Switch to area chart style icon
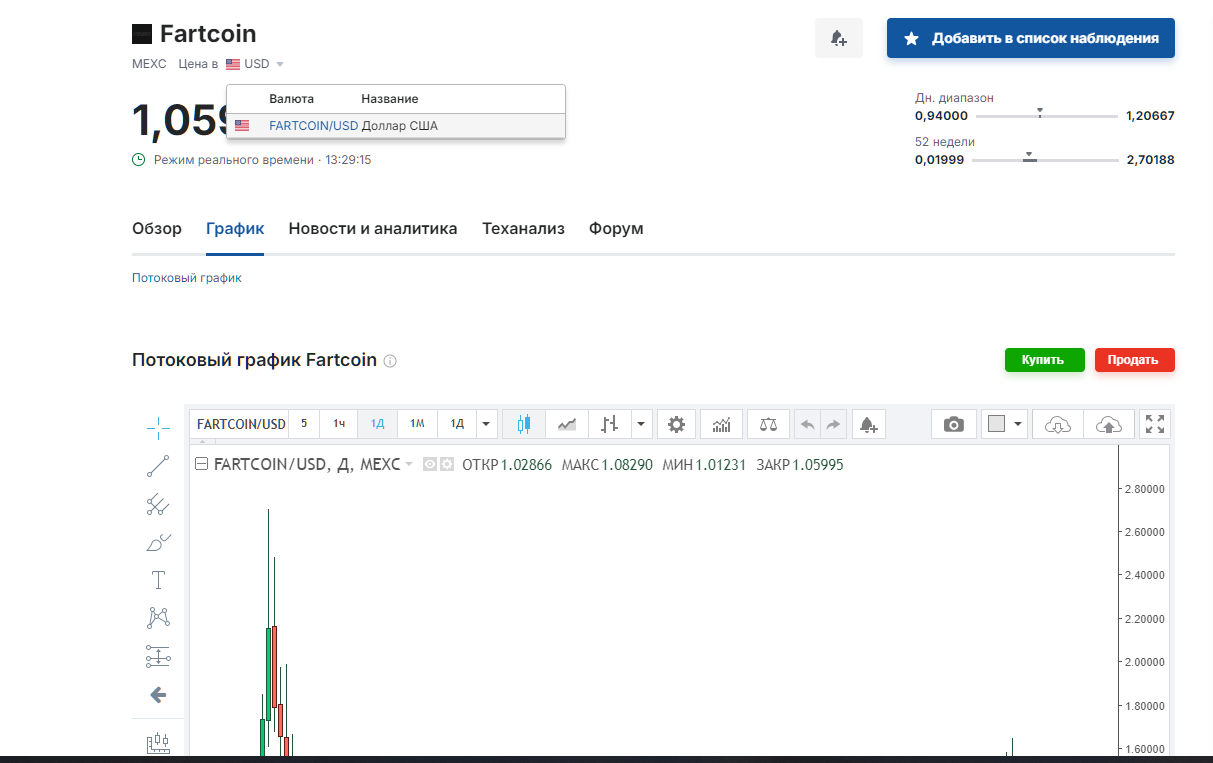 coord(567,424)
